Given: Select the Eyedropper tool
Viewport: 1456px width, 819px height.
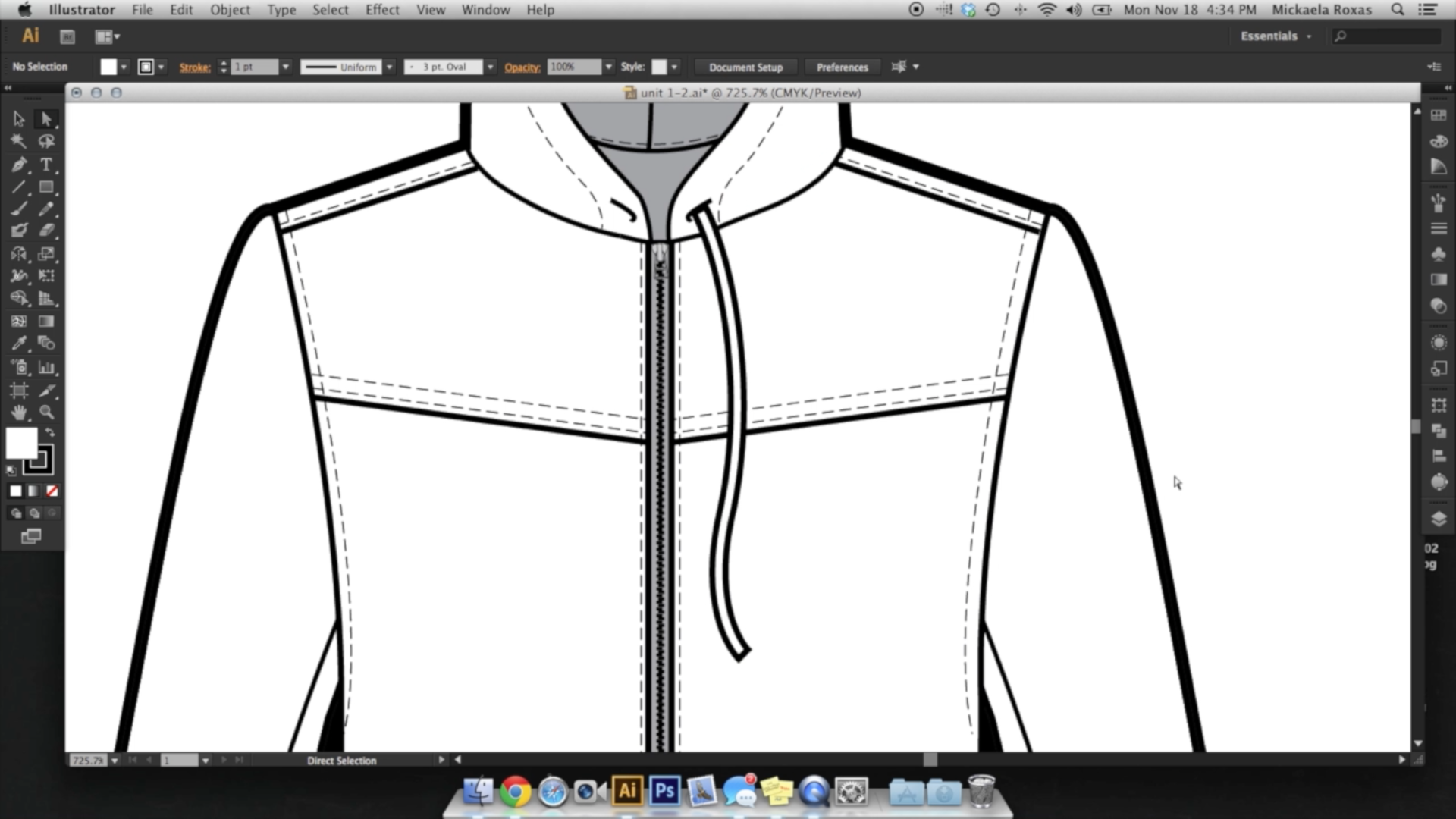Looking at the screenshot, I should (x=19, y=344).
